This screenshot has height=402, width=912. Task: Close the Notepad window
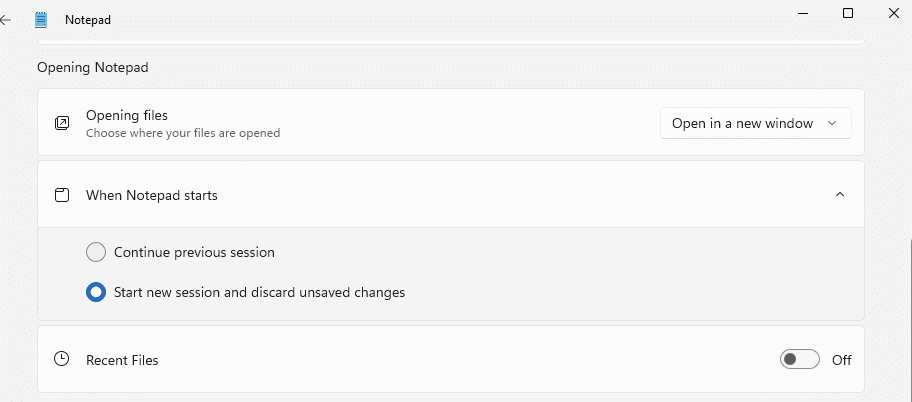(x=893, y=13)
